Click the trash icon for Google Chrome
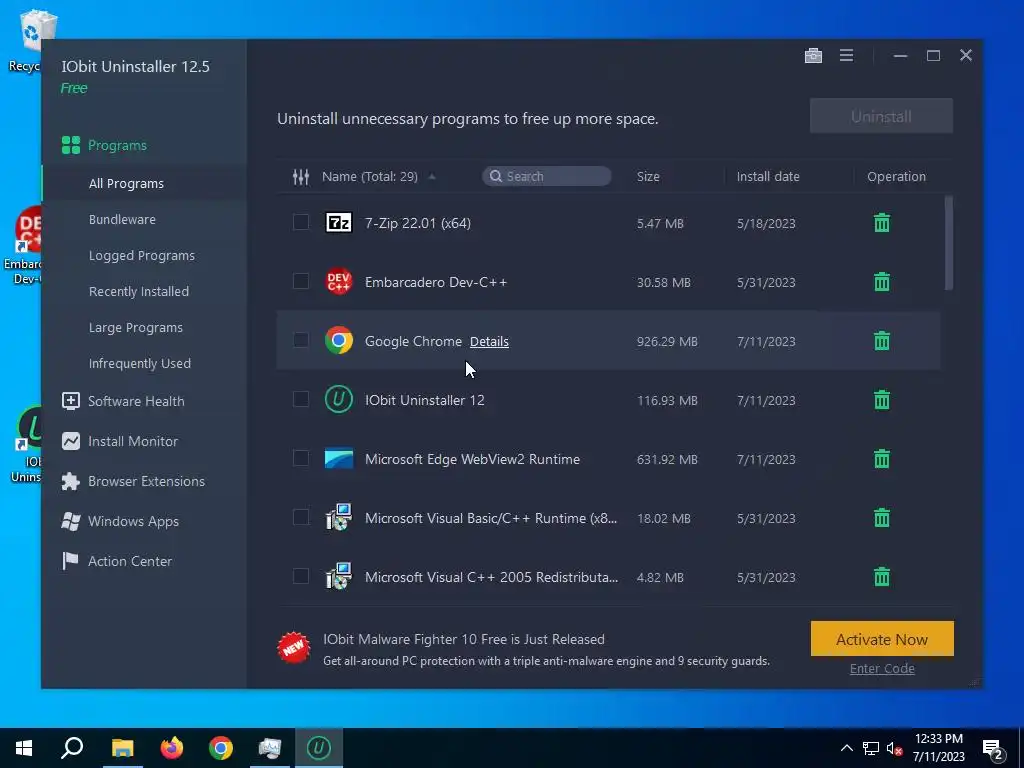Image resolution: width=1024 pixels, height=768 pixels. pos(882,340)
